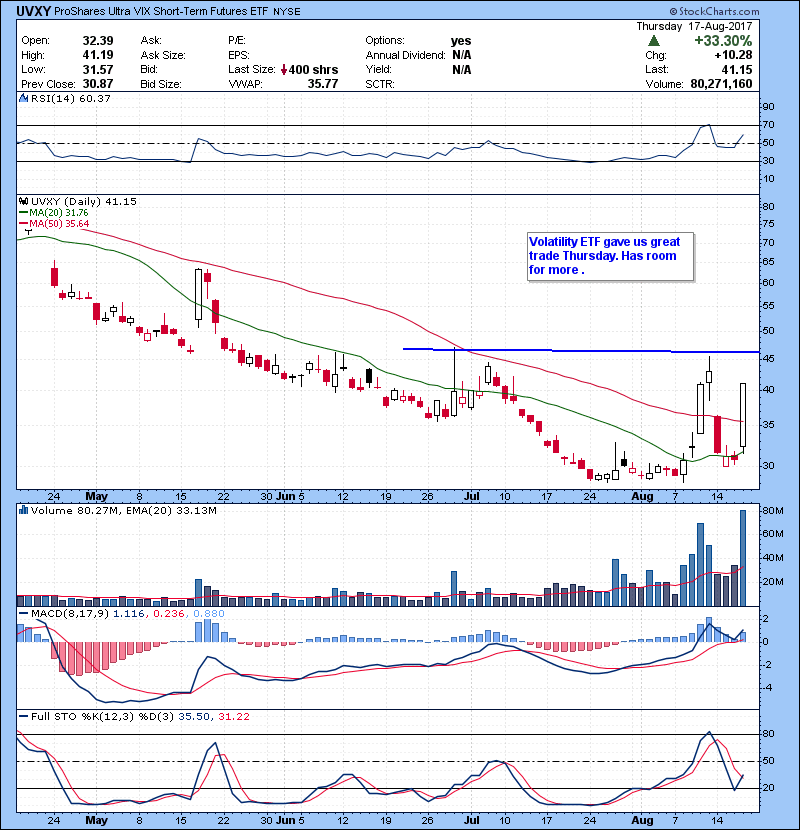Click the candlestick icon next to UVXY (Daily)
This screenshot has height=830, width=800.
(23, 201)
